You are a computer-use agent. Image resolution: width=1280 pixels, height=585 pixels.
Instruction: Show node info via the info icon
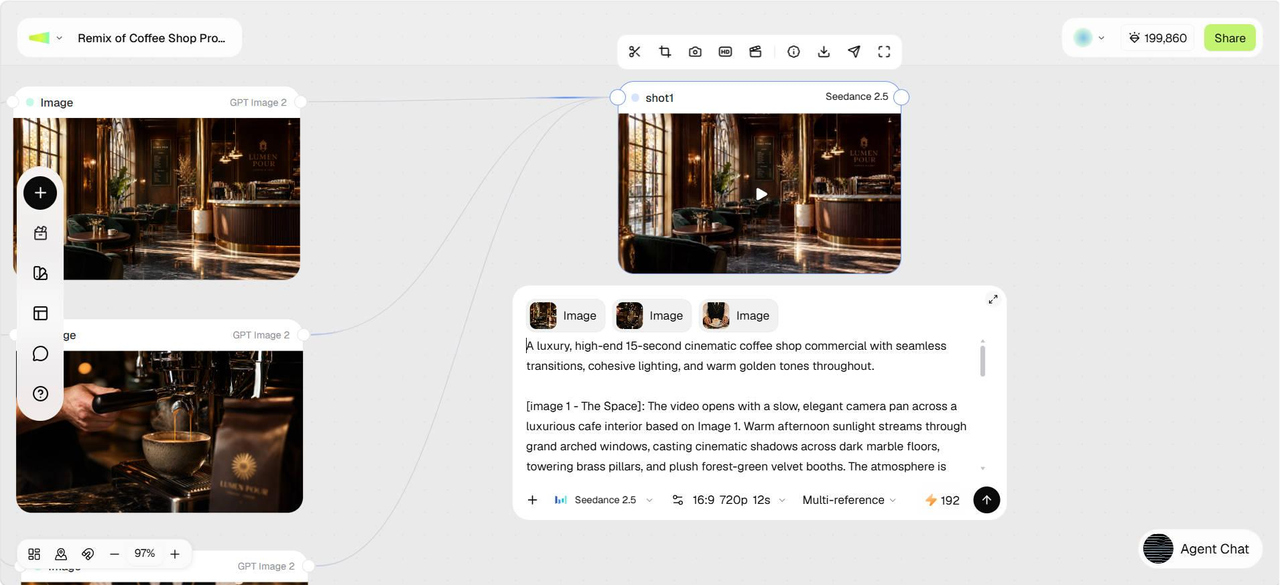794,52
